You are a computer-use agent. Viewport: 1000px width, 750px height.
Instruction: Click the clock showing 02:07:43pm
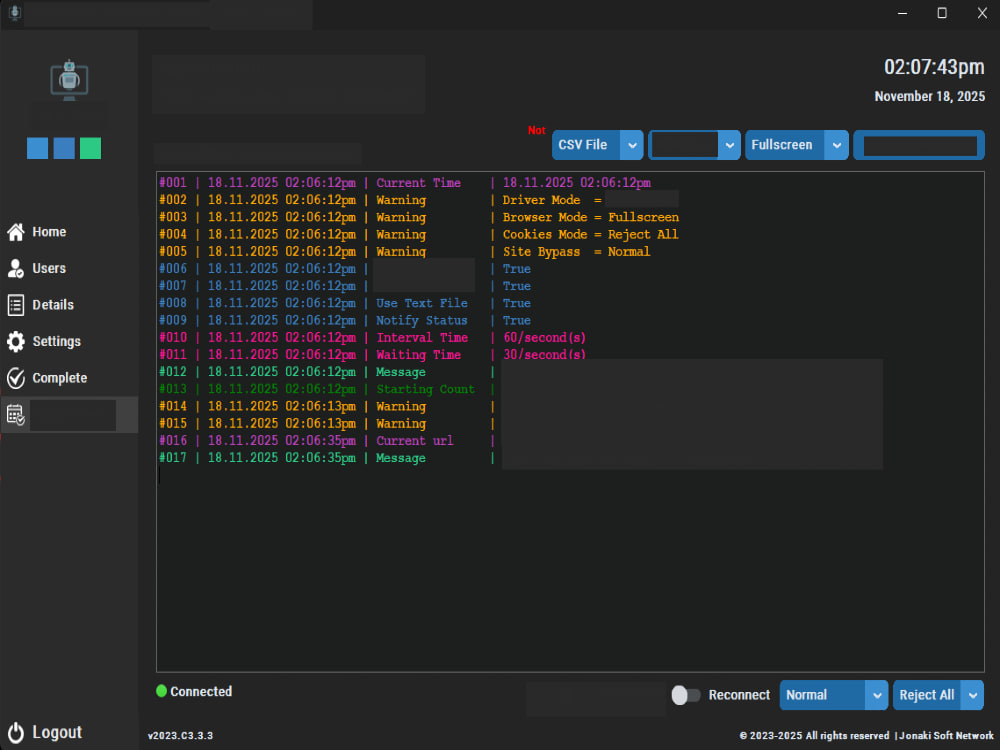click(x=934, y=67)
